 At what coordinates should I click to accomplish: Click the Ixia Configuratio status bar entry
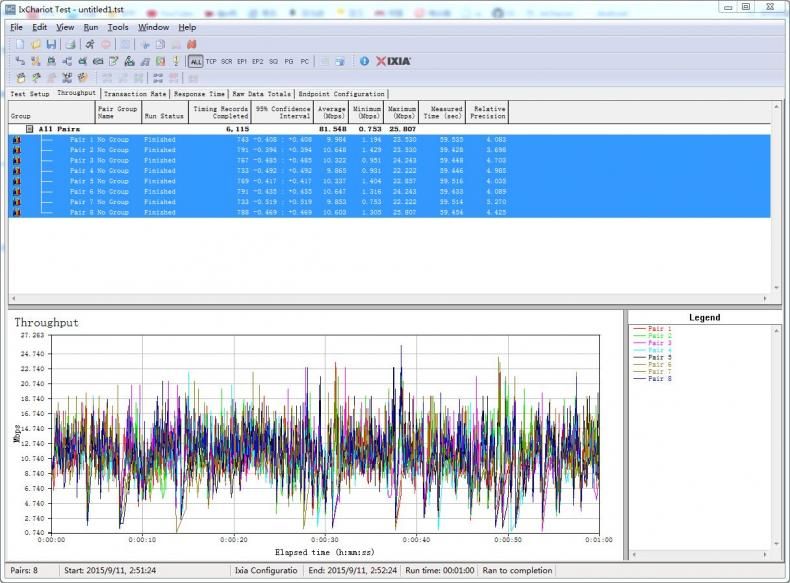pyautogui.click(x=266, y=570)
